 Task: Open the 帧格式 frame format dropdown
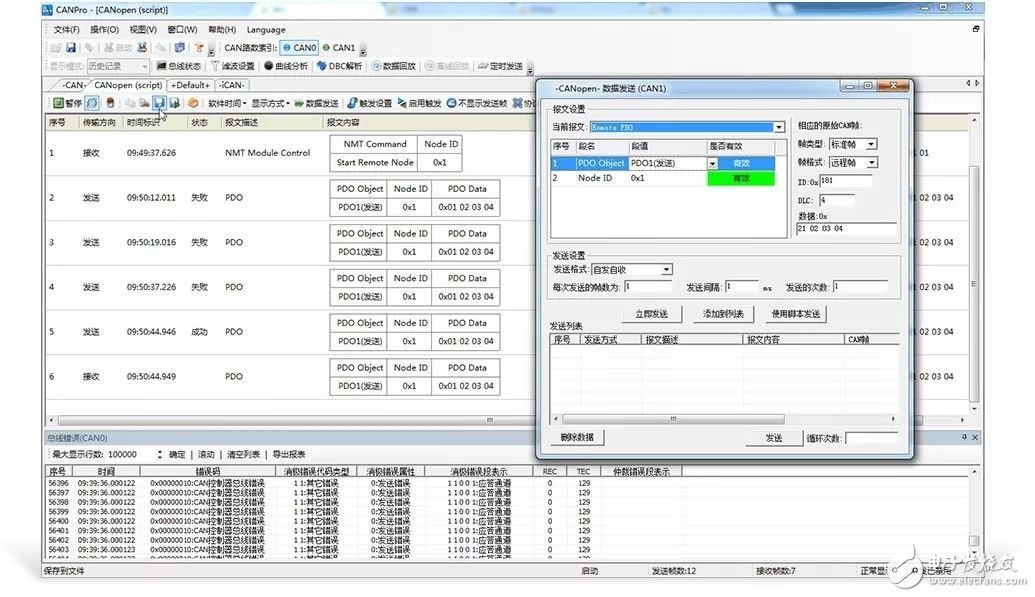(871, 162)
